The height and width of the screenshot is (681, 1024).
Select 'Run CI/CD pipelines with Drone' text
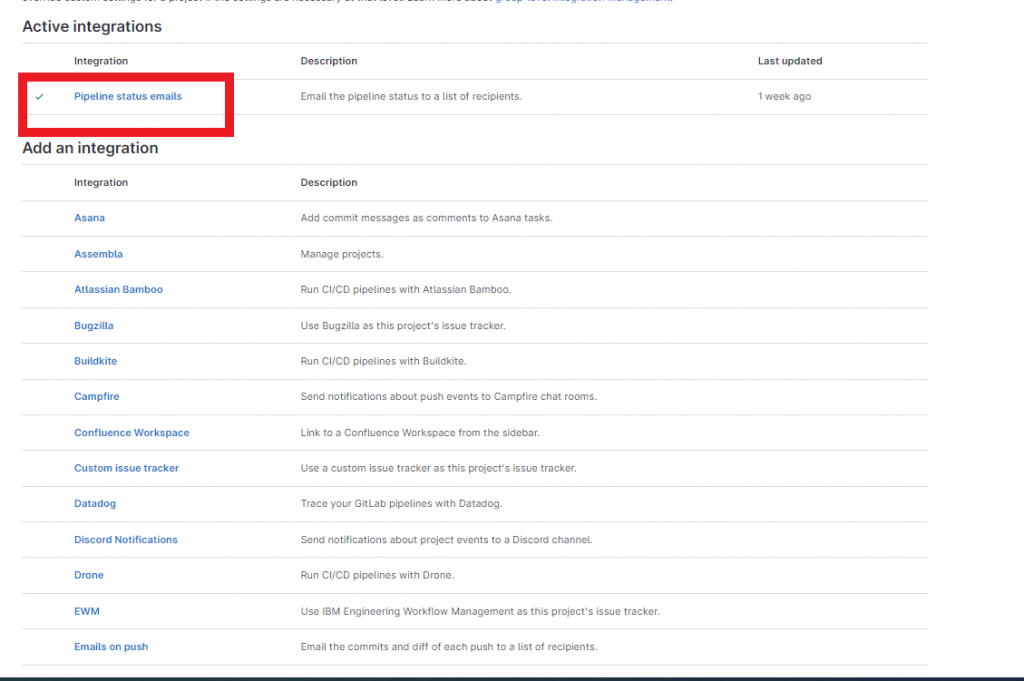(x=377, y=575)
